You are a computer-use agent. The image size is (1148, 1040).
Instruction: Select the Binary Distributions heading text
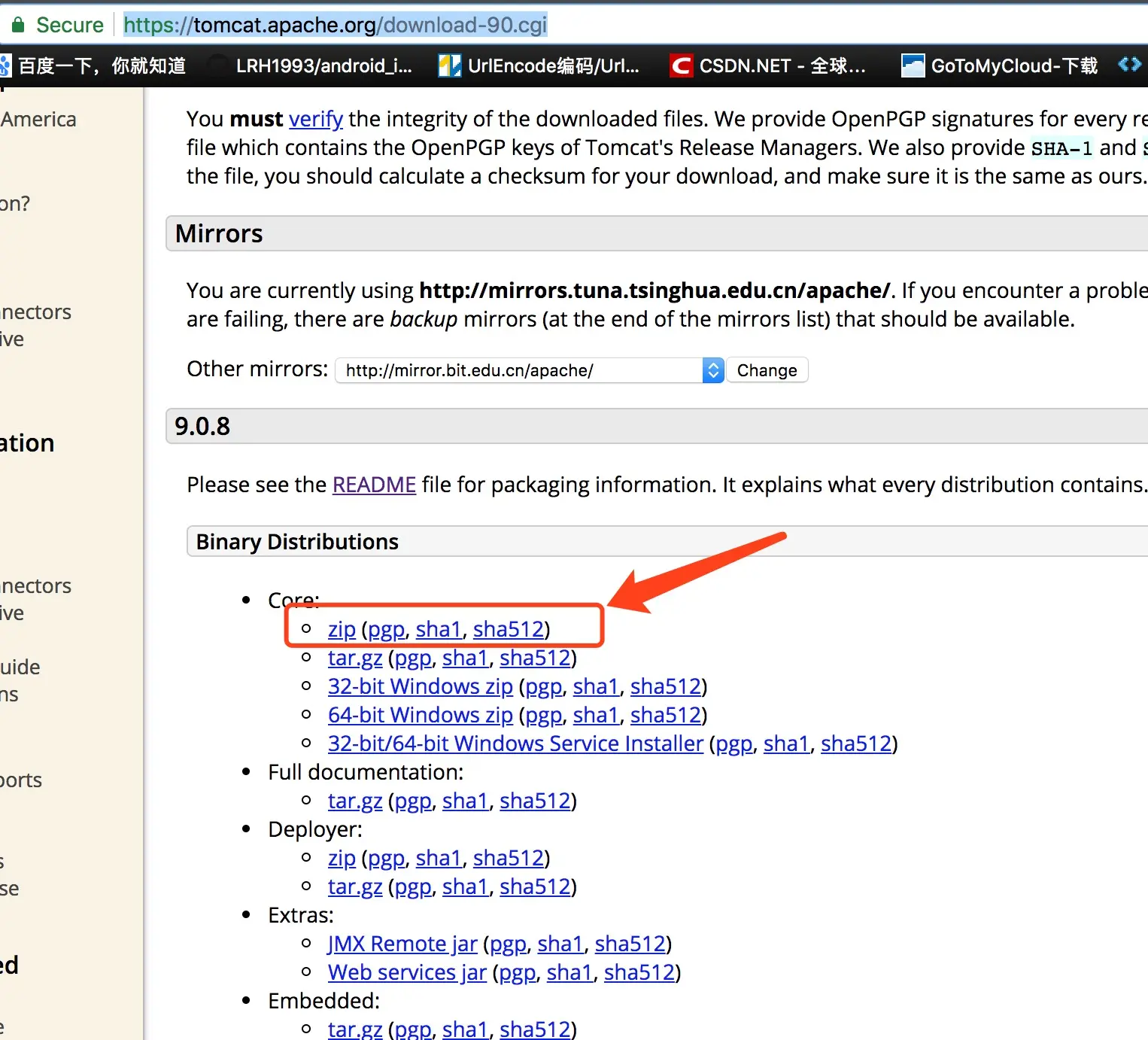(x=297, y=542)
